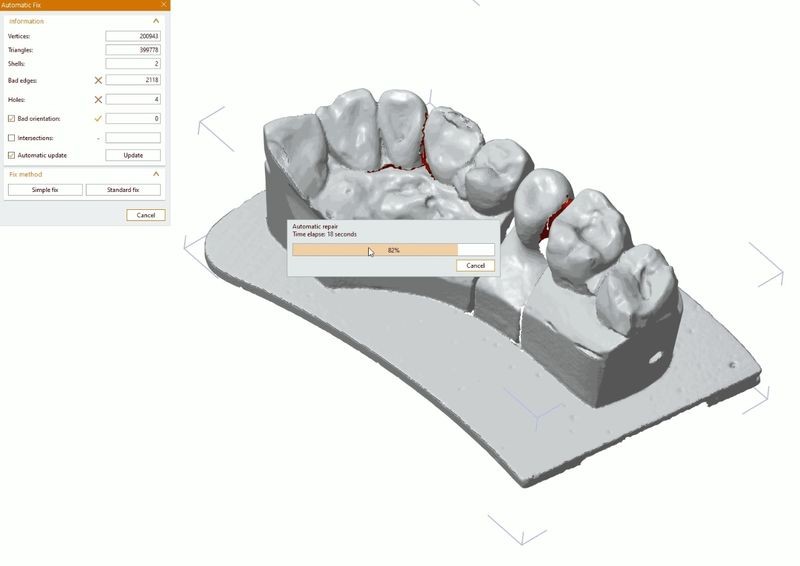Click the Triangles count field
This screenshot has height=566, width=800.
[x=133, y=50]
